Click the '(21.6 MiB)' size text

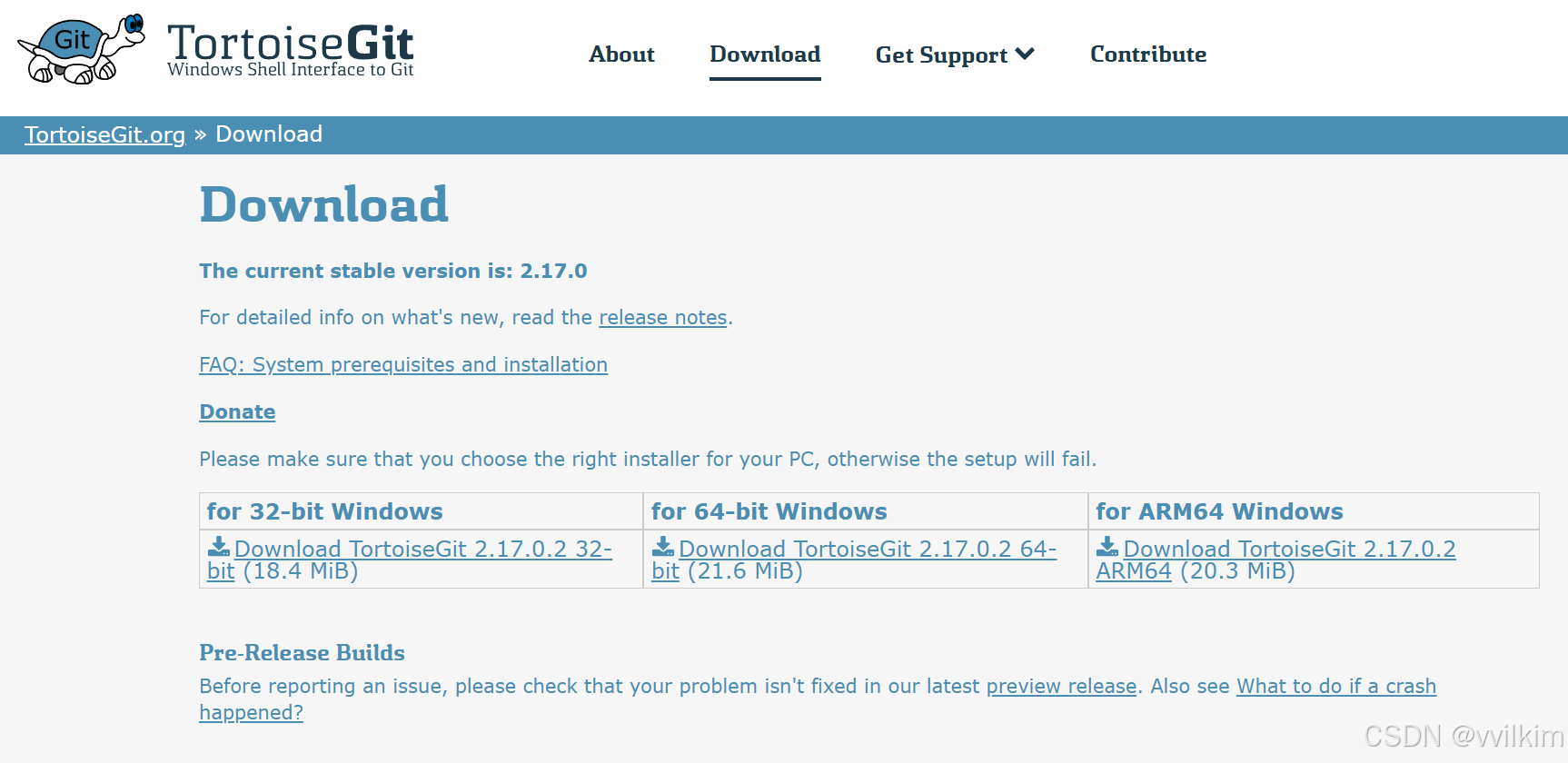(x=745, y=571)
